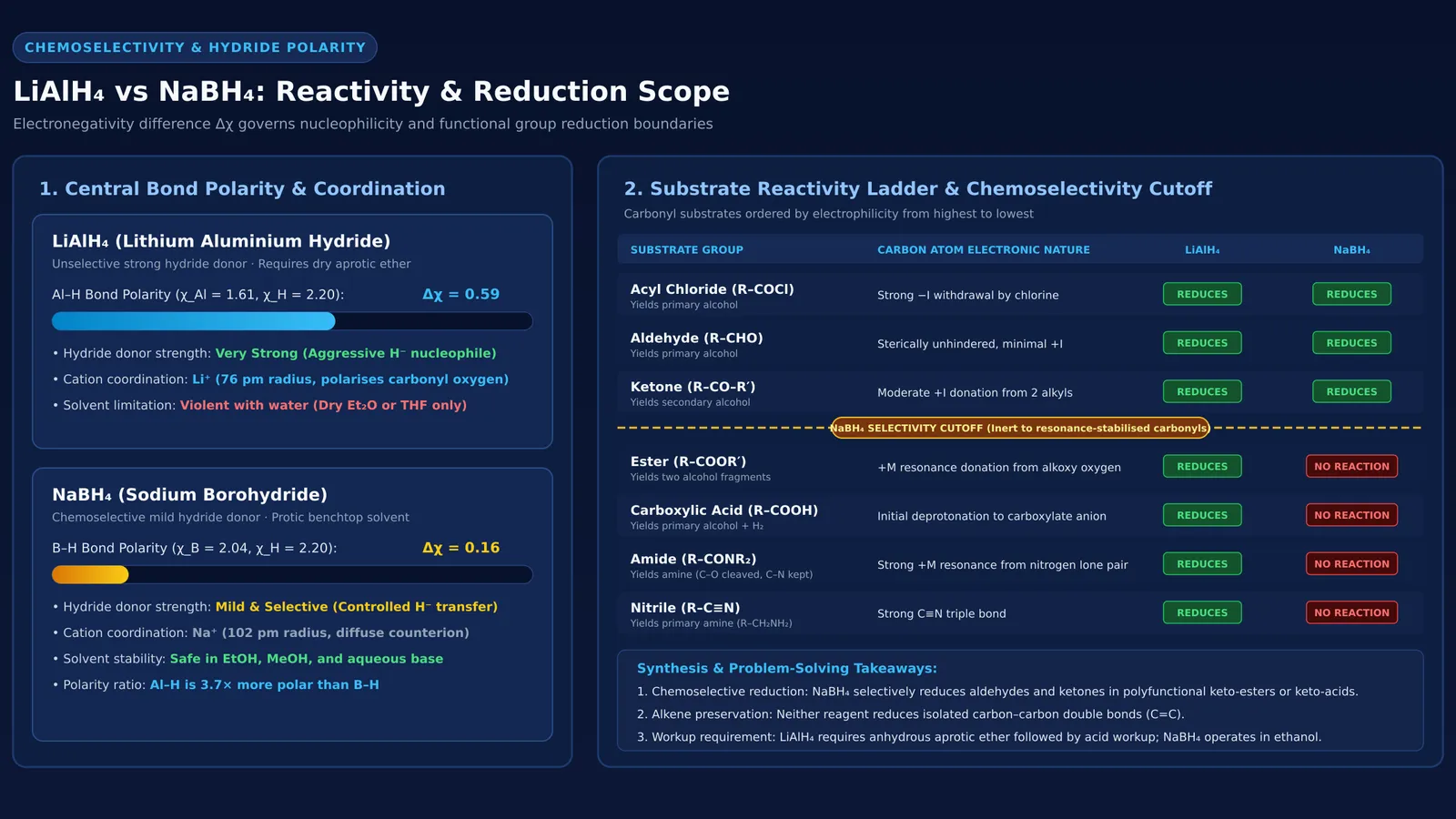The image size is (1456, 819).
Task: Click section 2 Substrate Reactivity Ladder heading
Action: click(917, 188)
